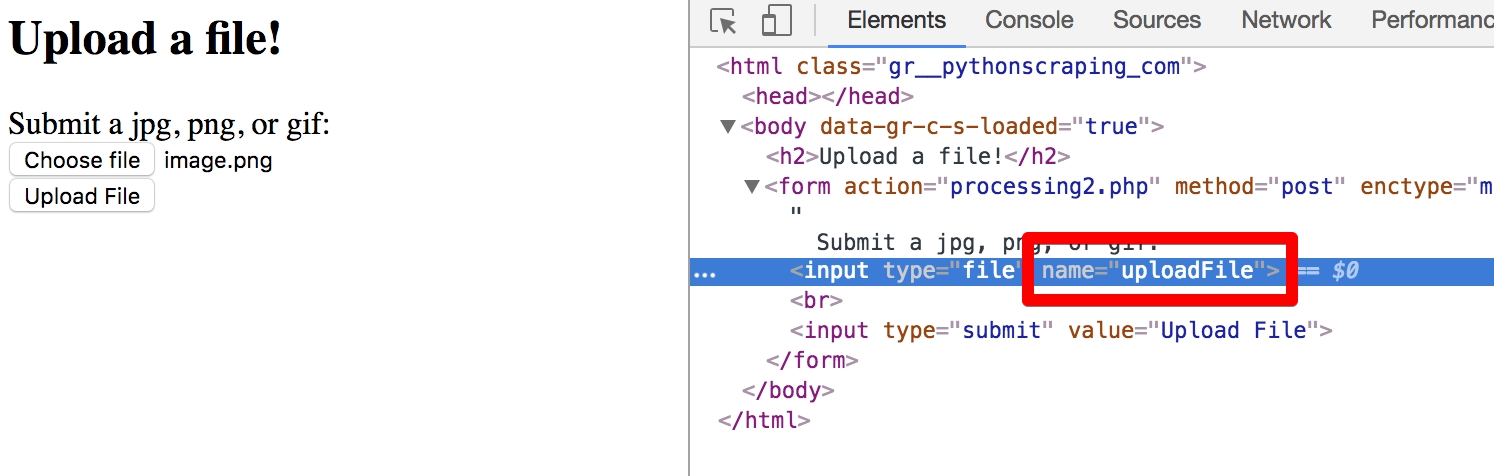Select the br element node
This screenshot has height=476, width=1494.
click(816, 300)
